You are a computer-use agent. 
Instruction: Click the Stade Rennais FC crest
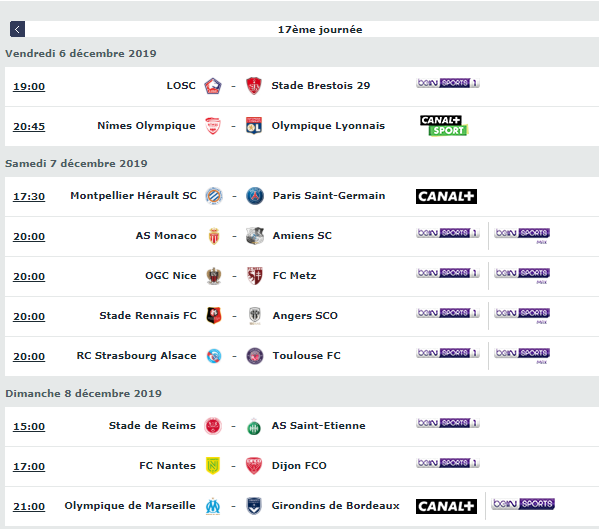tap(214, 316)
